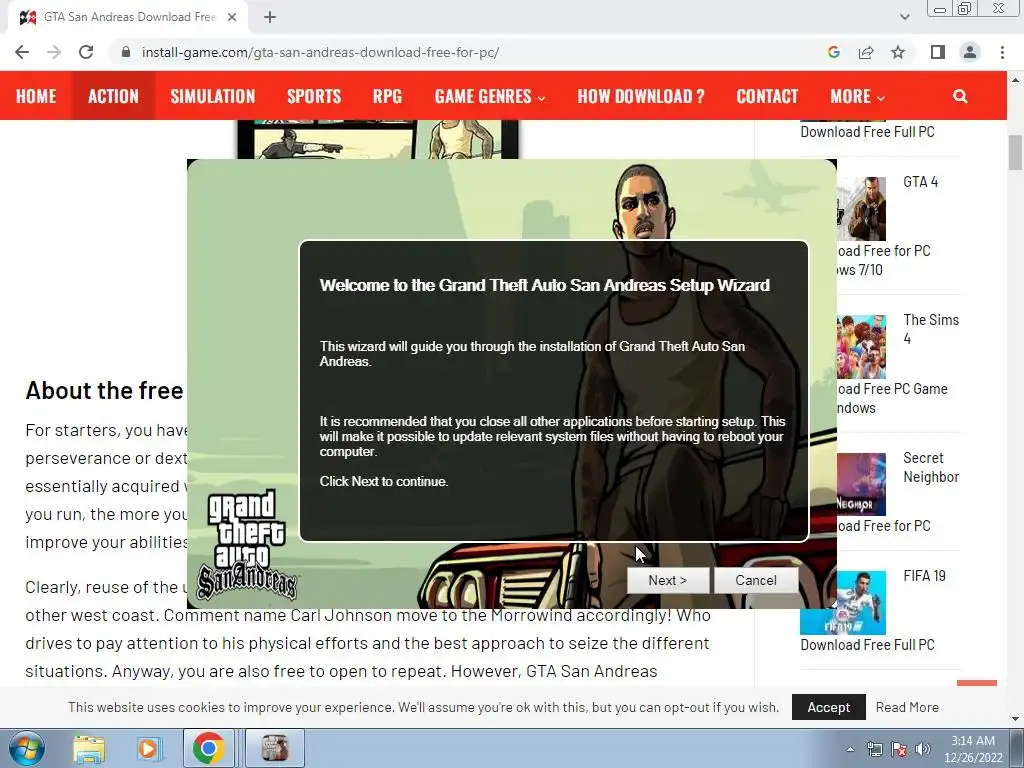Switch to the Chrome taskbar button
This screenshot has height=768, width=1024.
point(208,748)
